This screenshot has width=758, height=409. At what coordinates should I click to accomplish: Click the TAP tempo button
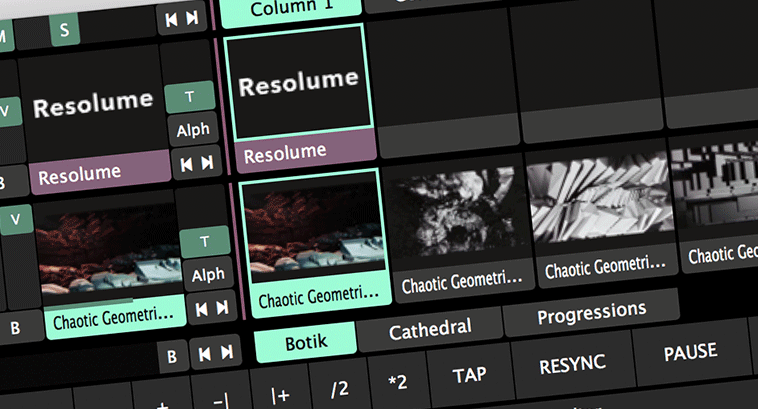tap(469, 375)
